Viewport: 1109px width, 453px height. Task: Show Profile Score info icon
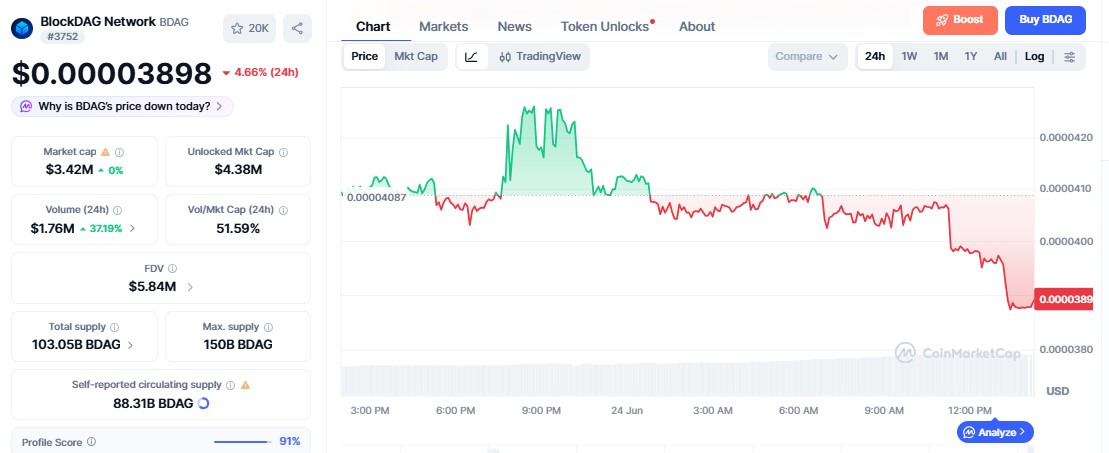pyautogui.click(x=91, y=442)
